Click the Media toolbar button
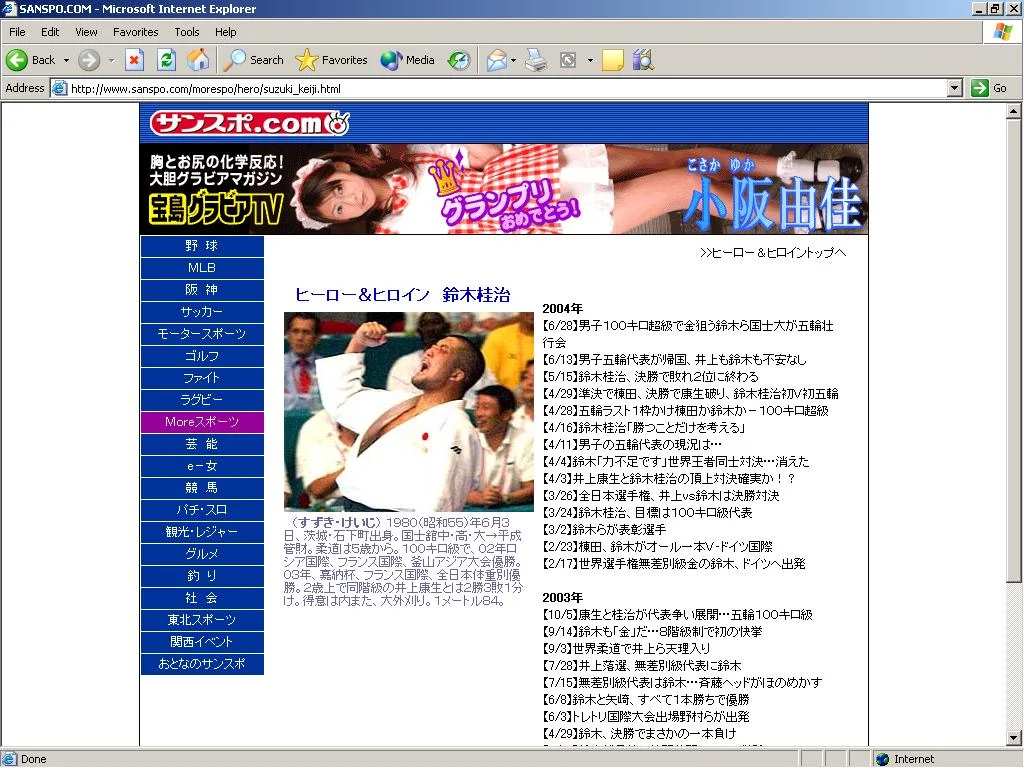The width and height of the screenshot is (1024, 768). (408, 60)
